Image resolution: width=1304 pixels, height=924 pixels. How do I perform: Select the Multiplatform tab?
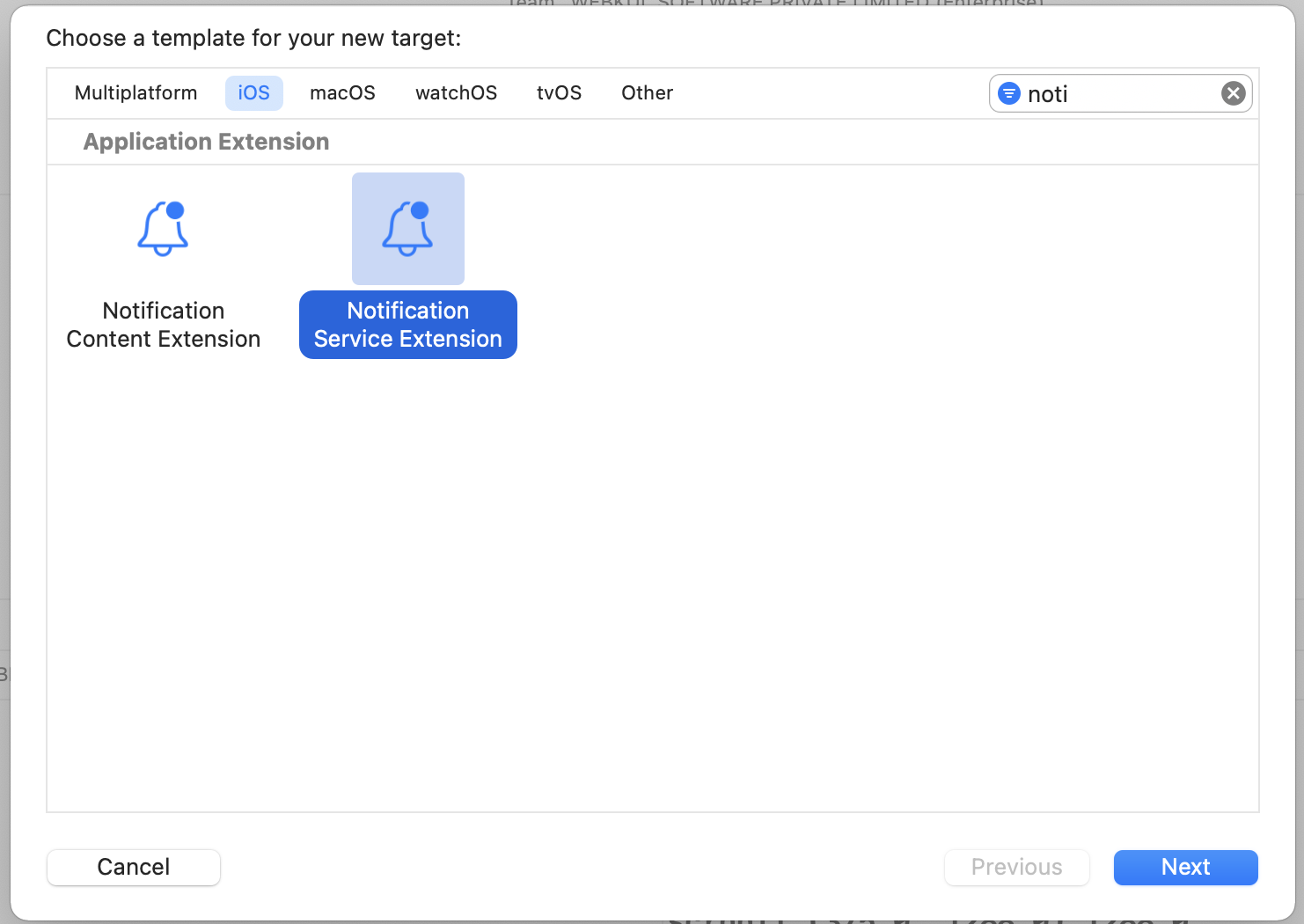pyautogui.click(x=136, y=92)
